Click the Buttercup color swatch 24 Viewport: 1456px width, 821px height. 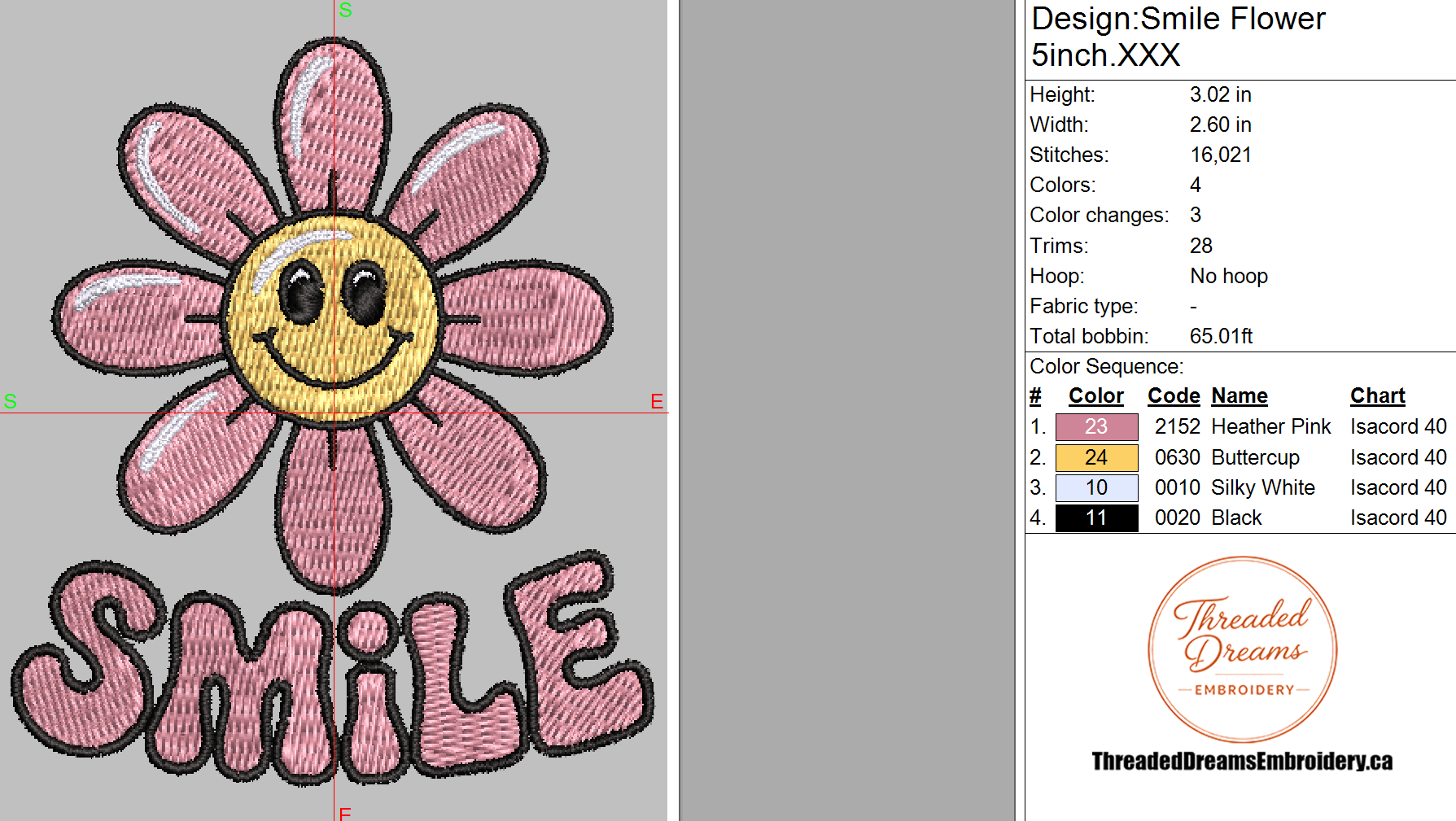(x=1096, y=457)
